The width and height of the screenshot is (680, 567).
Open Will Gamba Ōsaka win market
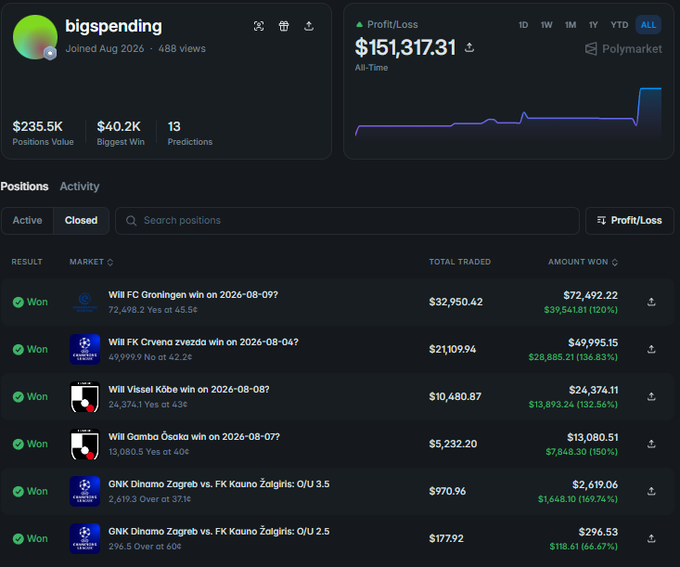tap(194, 437)
